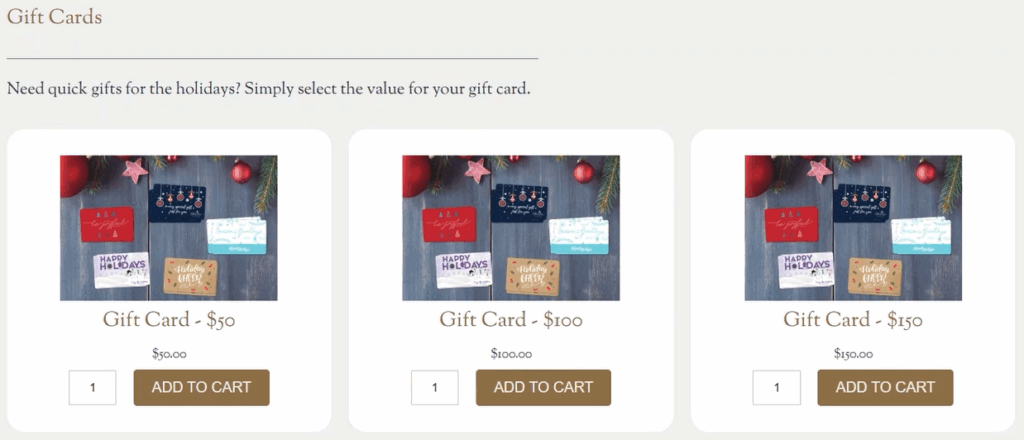Open the $100 gift card product image

[x=510, y=227]
